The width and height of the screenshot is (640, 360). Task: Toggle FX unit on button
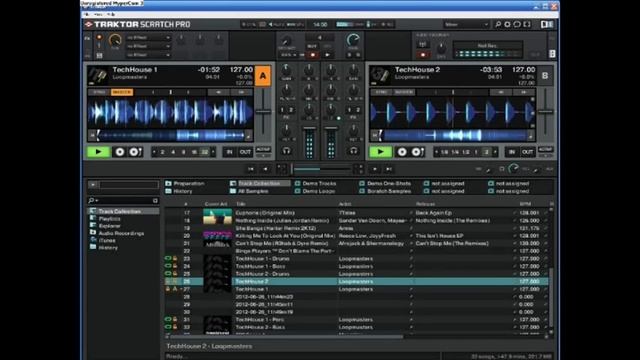(99, 38)
